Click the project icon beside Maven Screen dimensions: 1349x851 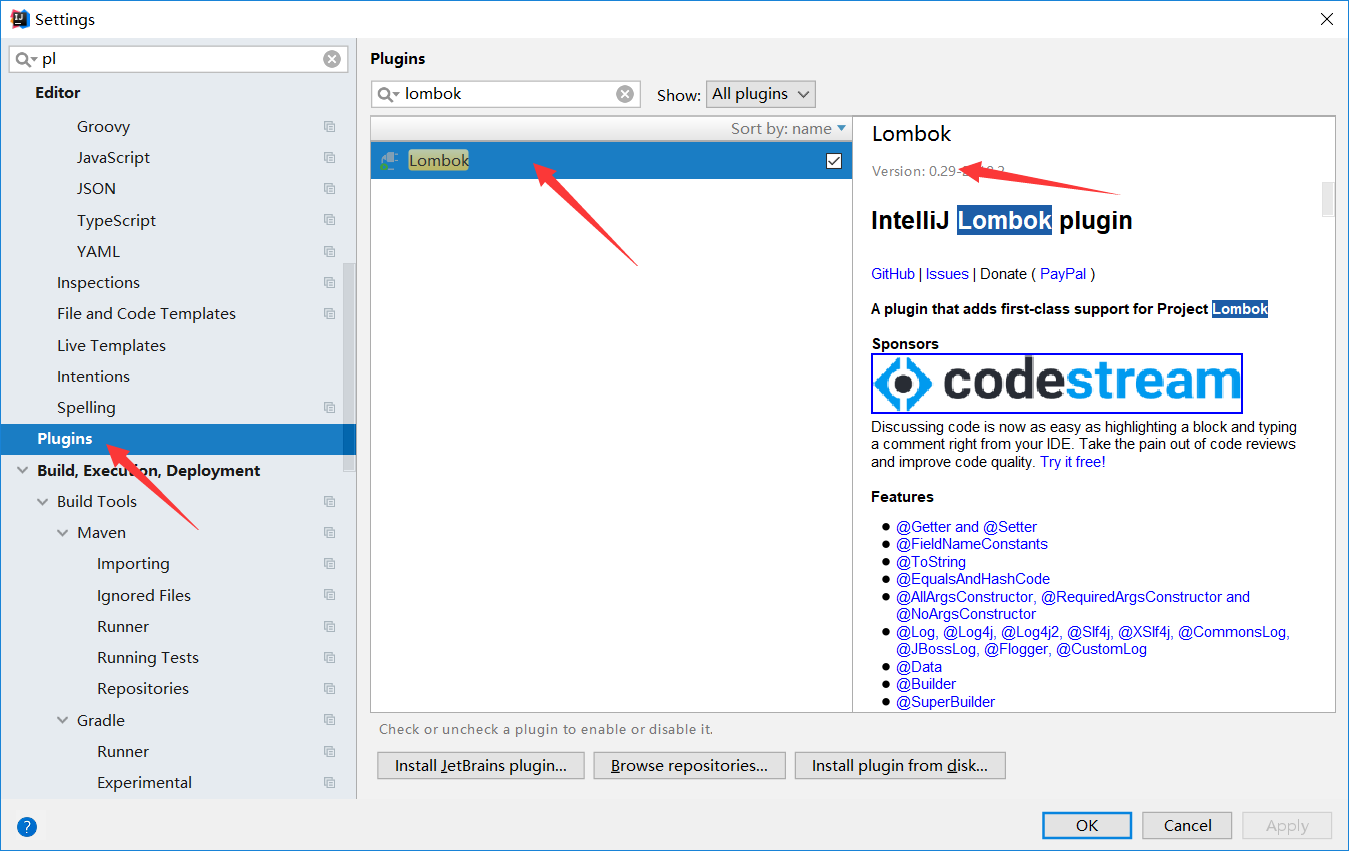tap(330, 533)
